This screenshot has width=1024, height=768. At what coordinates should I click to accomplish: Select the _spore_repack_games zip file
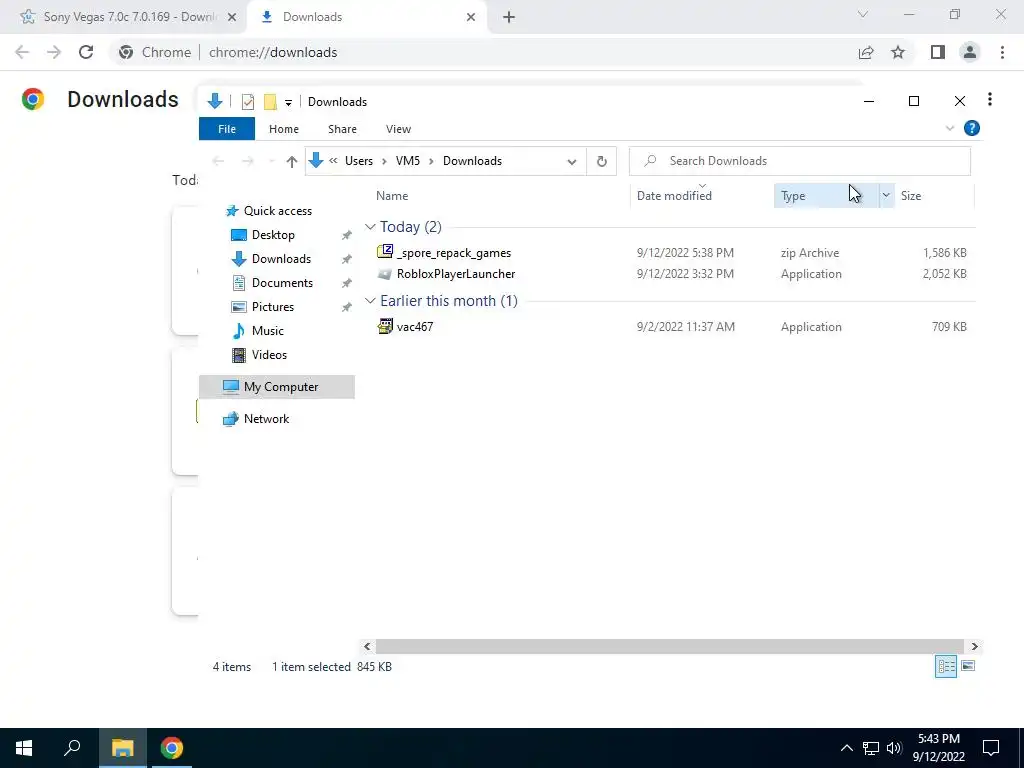(454, 253)
